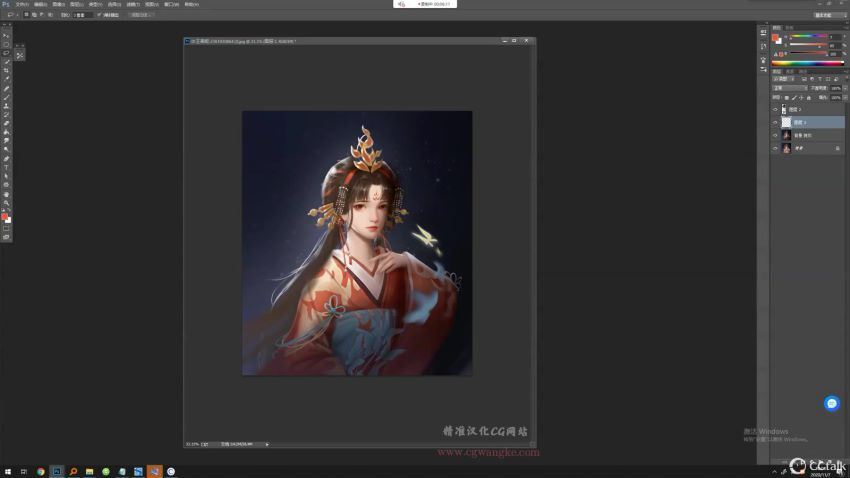Image resolution: width=850 pixels, height=478 pixels.
Task: Open the layer opacity slider arrow
Action: 845,88
